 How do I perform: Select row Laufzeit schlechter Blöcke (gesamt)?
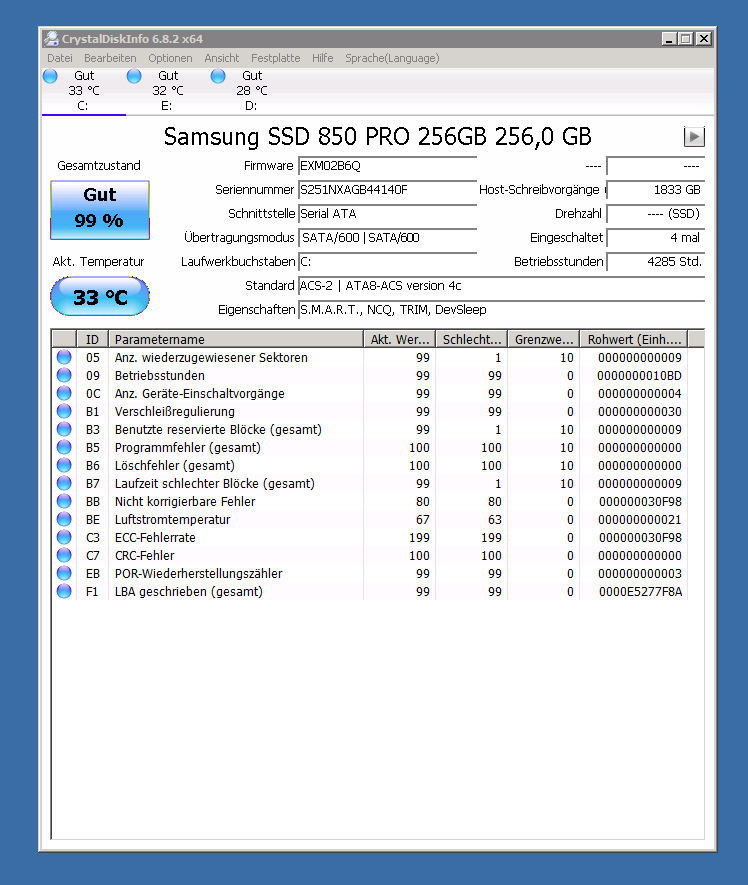(370, 484)
